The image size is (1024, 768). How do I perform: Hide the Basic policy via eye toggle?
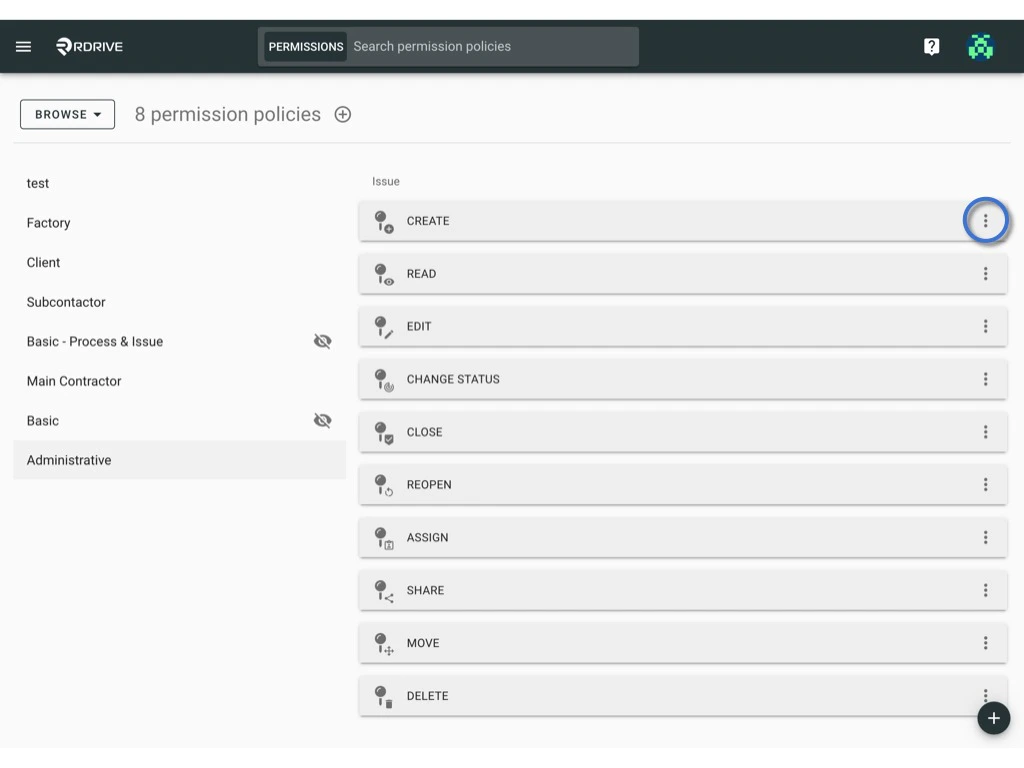(322, 420)
